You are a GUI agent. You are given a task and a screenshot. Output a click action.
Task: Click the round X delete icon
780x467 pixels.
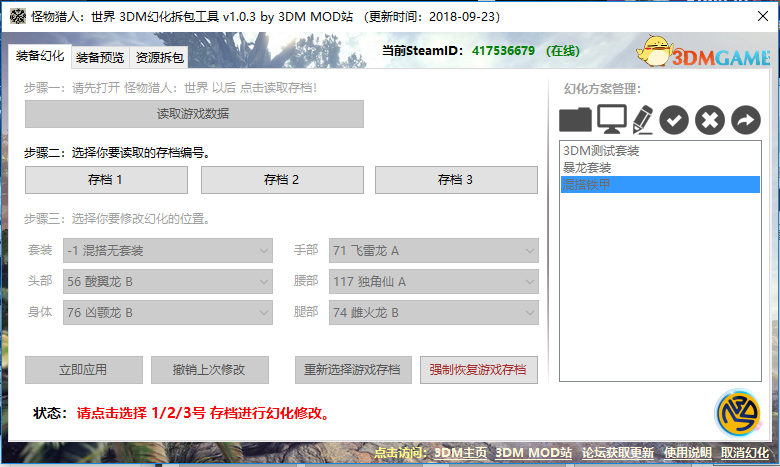click(709, 120)
